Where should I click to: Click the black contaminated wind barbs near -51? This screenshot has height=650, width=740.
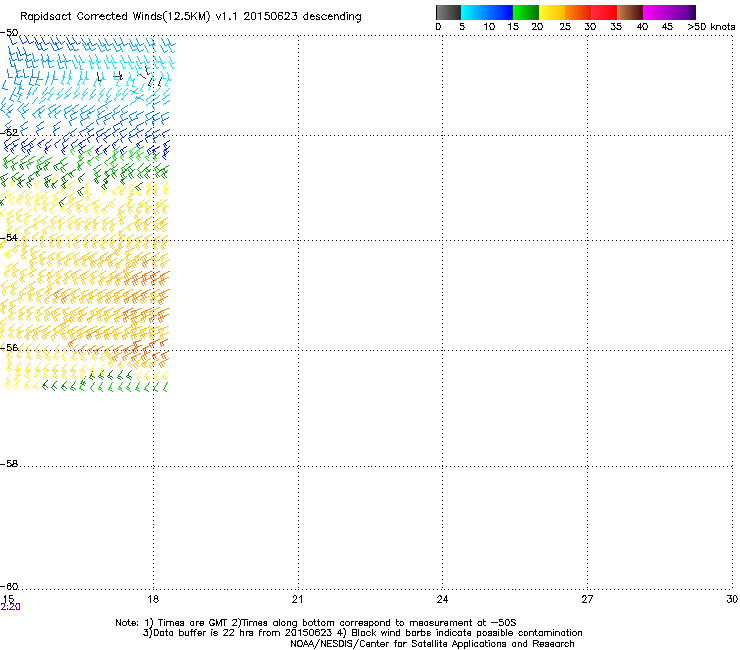tap(130, 77)
